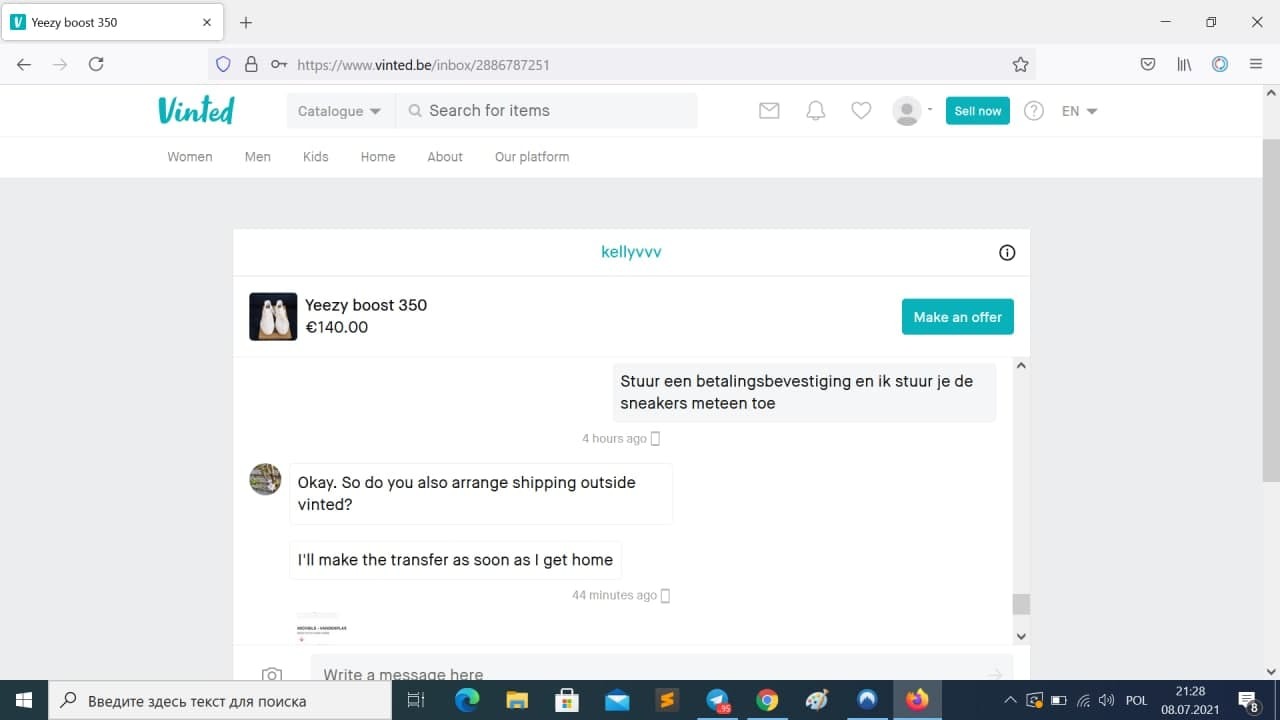The image size is (1280, 720).
Task: Open the EN language dropdown
Action: tap(1080, 111)
